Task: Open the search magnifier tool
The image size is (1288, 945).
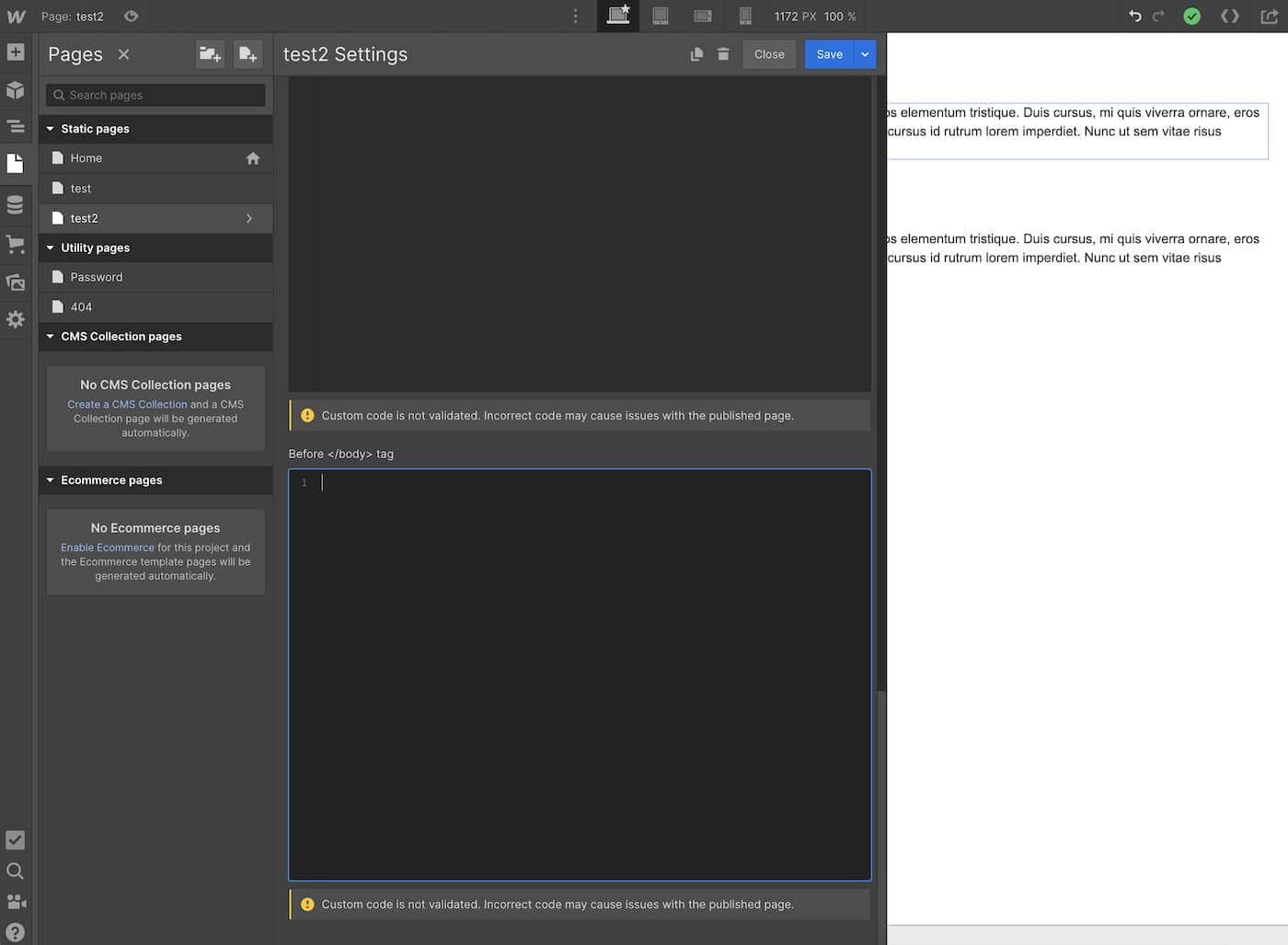Action: coord(16,871)
